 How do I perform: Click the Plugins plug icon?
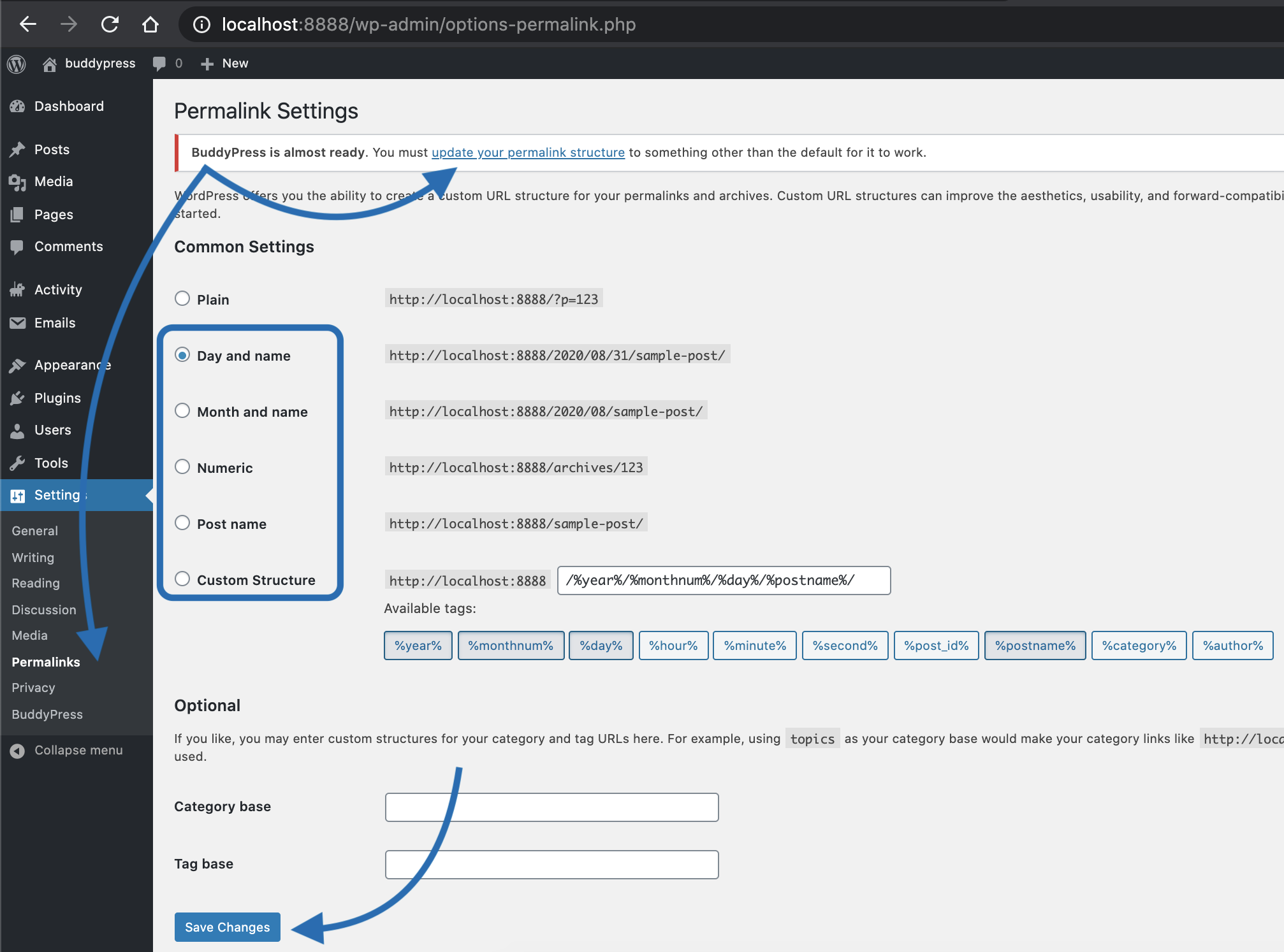17,398
